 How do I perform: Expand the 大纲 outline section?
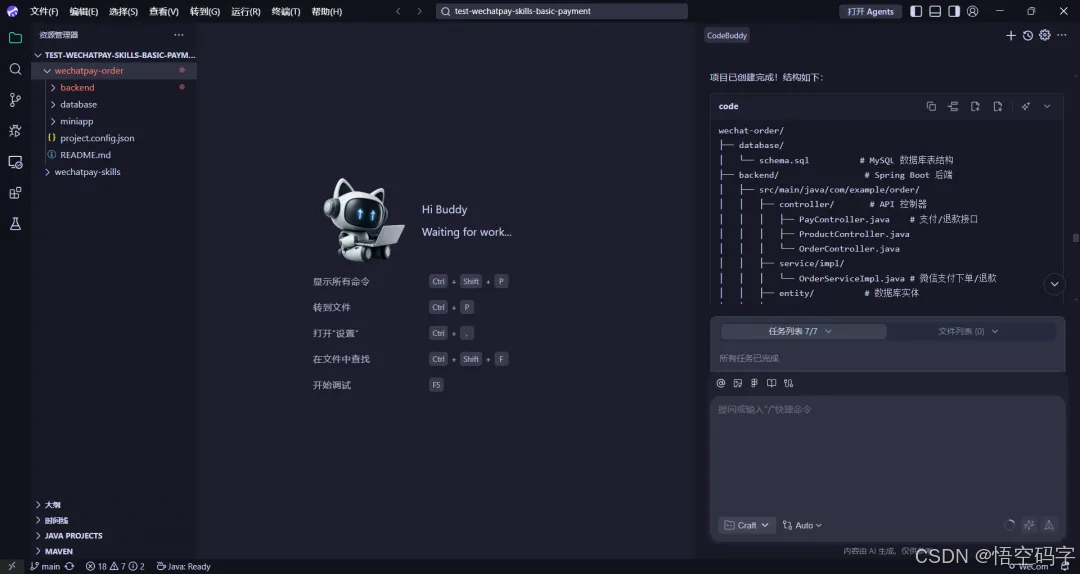coord(114,504)
